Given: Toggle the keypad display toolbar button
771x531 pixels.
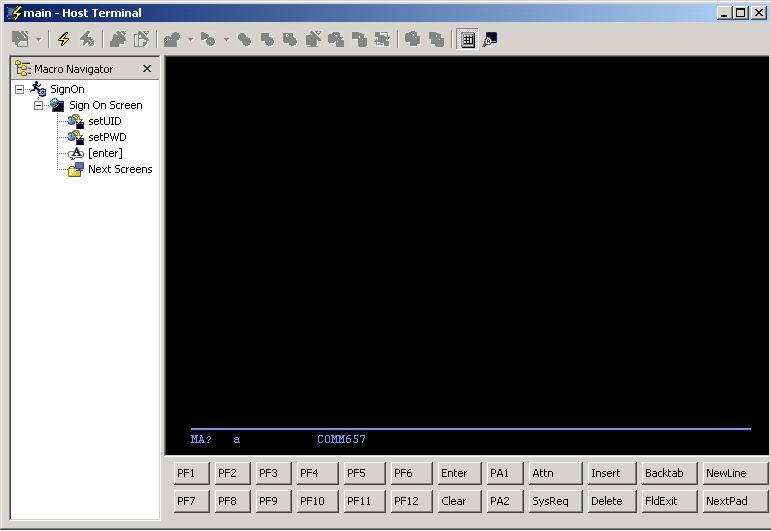Looking at the screenshot, I should tap(468, 39).
